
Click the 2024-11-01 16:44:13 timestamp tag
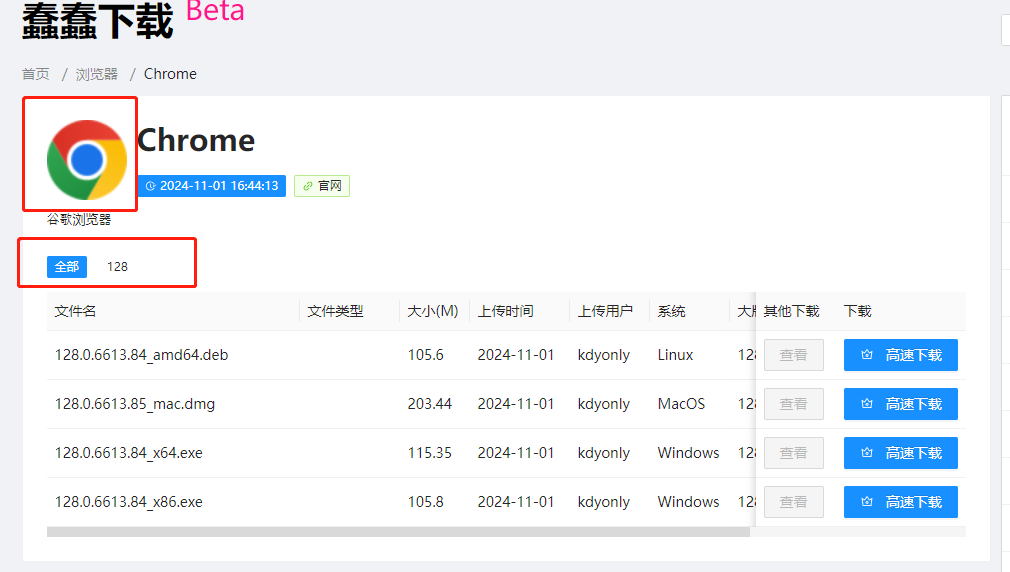[212, 186]
